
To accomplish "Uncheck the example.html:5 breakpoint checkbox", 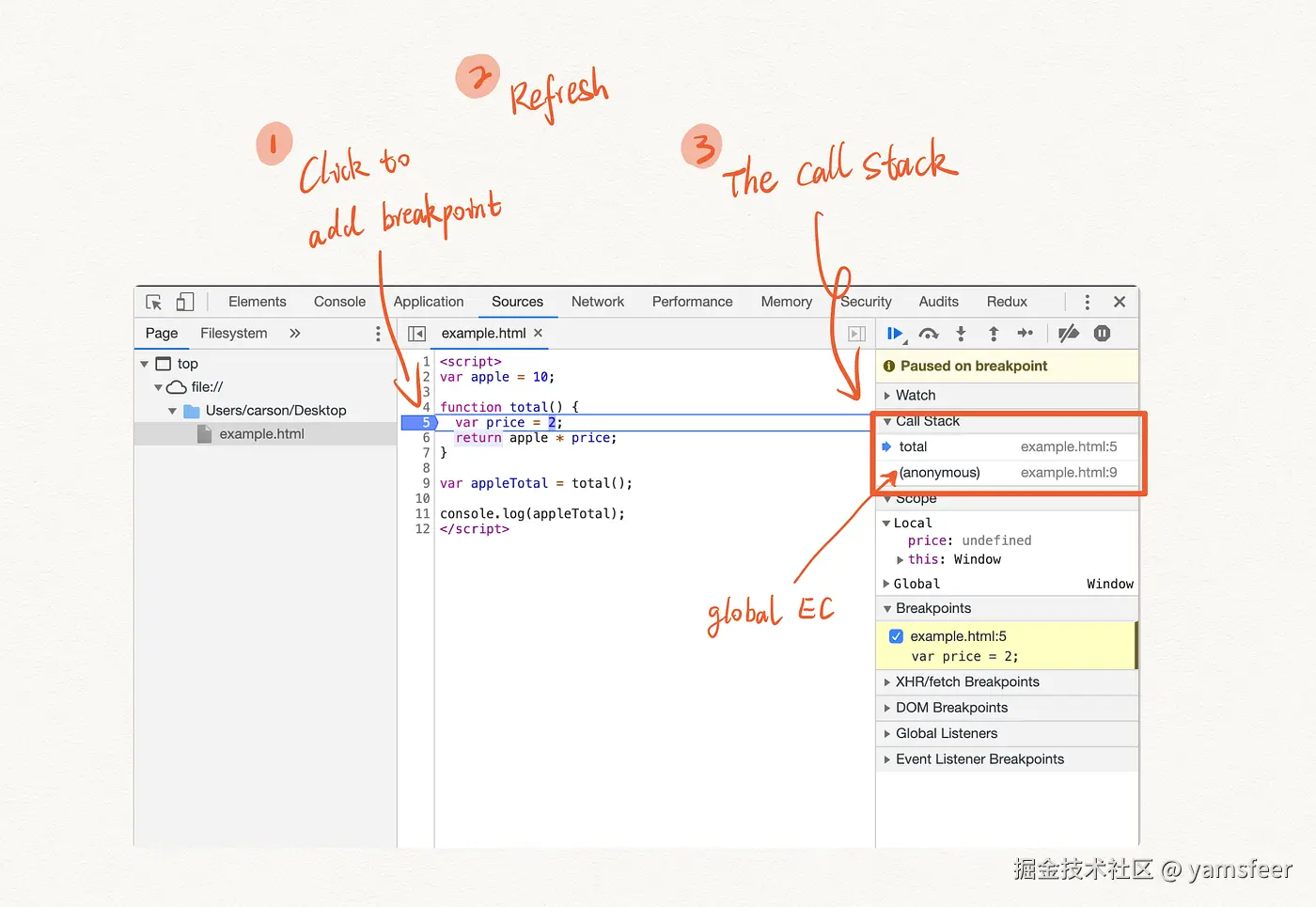I will (x=896, y=636).
